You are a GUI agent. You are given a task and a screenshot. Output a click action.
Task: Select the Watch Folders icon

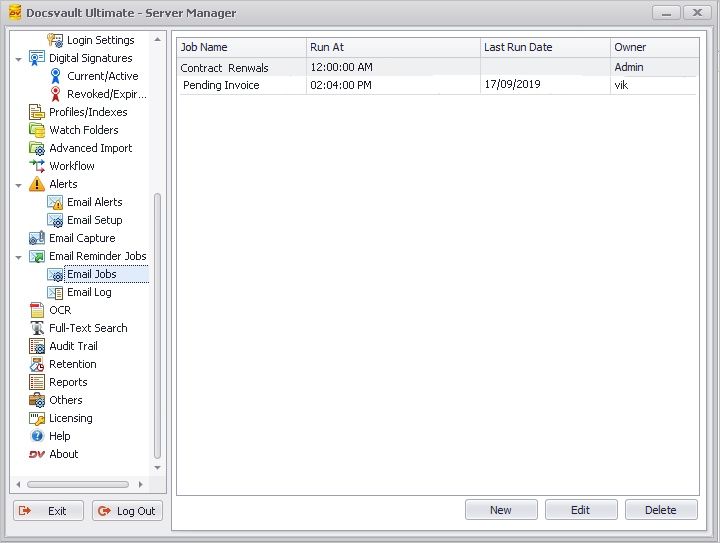click(x=37, y=130)
